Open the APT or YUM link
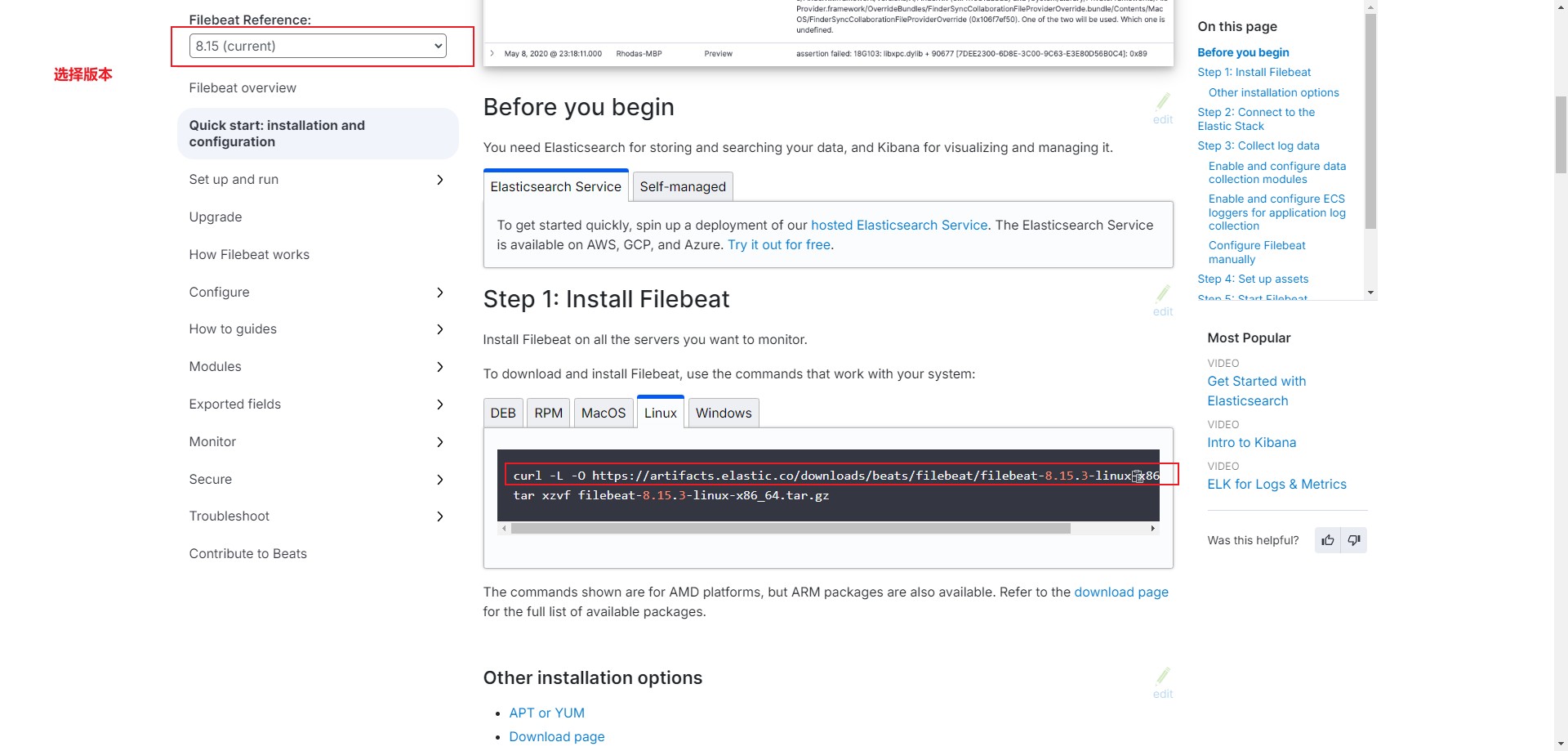 pyautogui.click(x=547, y=713)
